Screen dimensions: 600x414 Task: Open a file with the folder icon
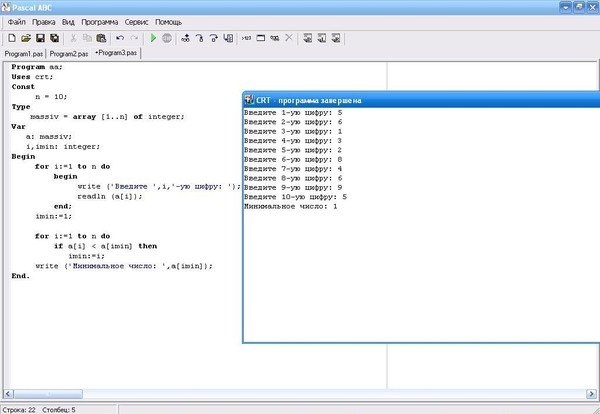coord(26,38)
